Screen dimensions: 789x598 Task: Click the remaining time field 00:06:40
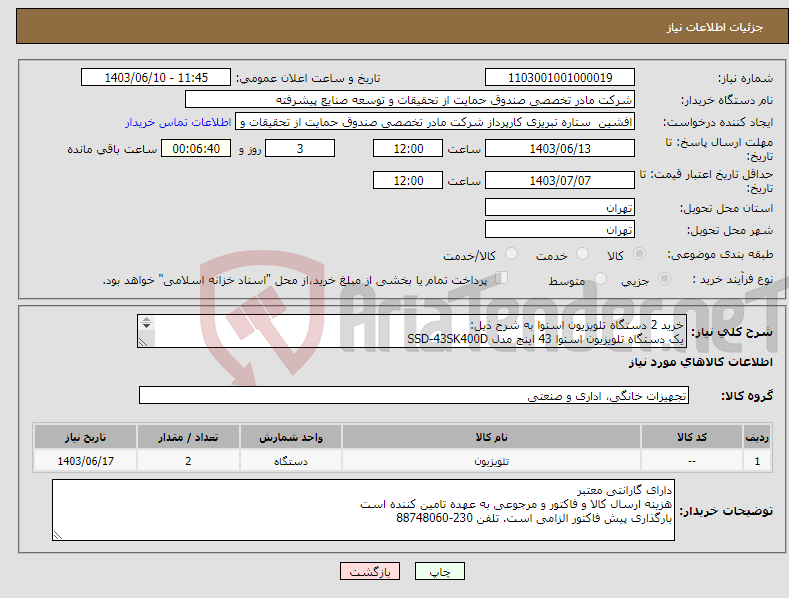pyautogui.click(x=196, y=148)
